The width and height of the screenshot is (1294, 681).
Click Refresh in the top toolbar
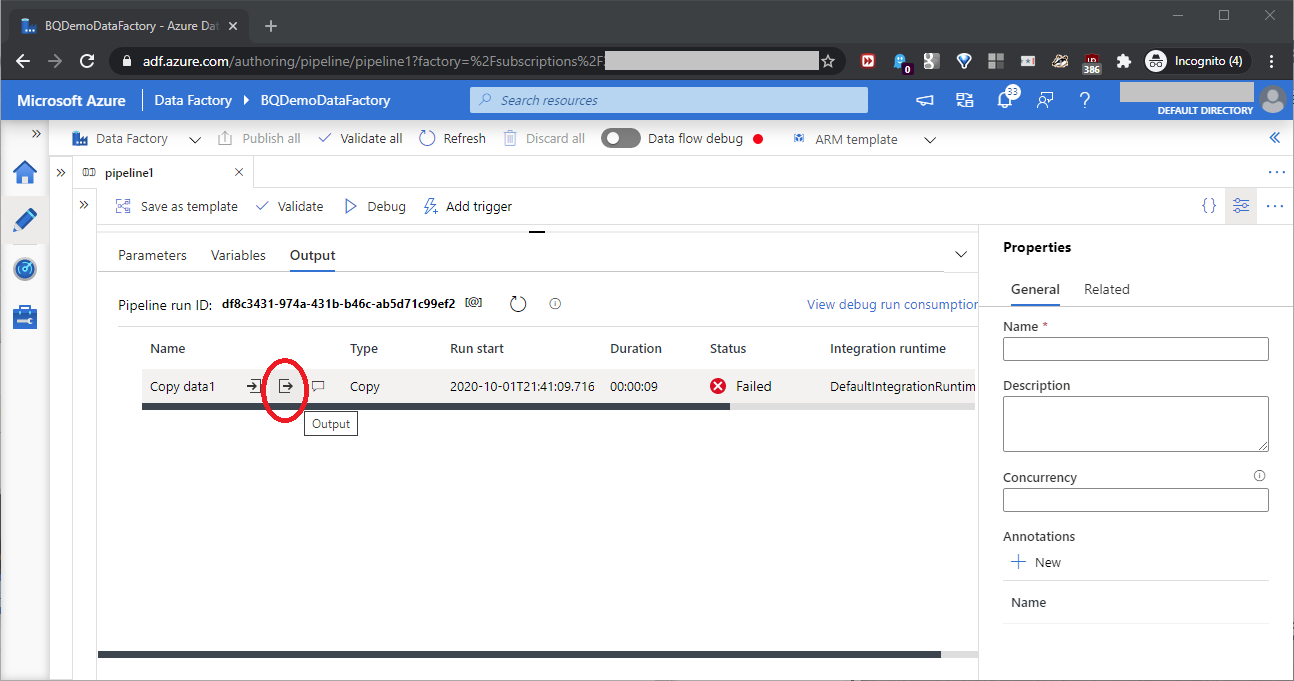[452, 139]
